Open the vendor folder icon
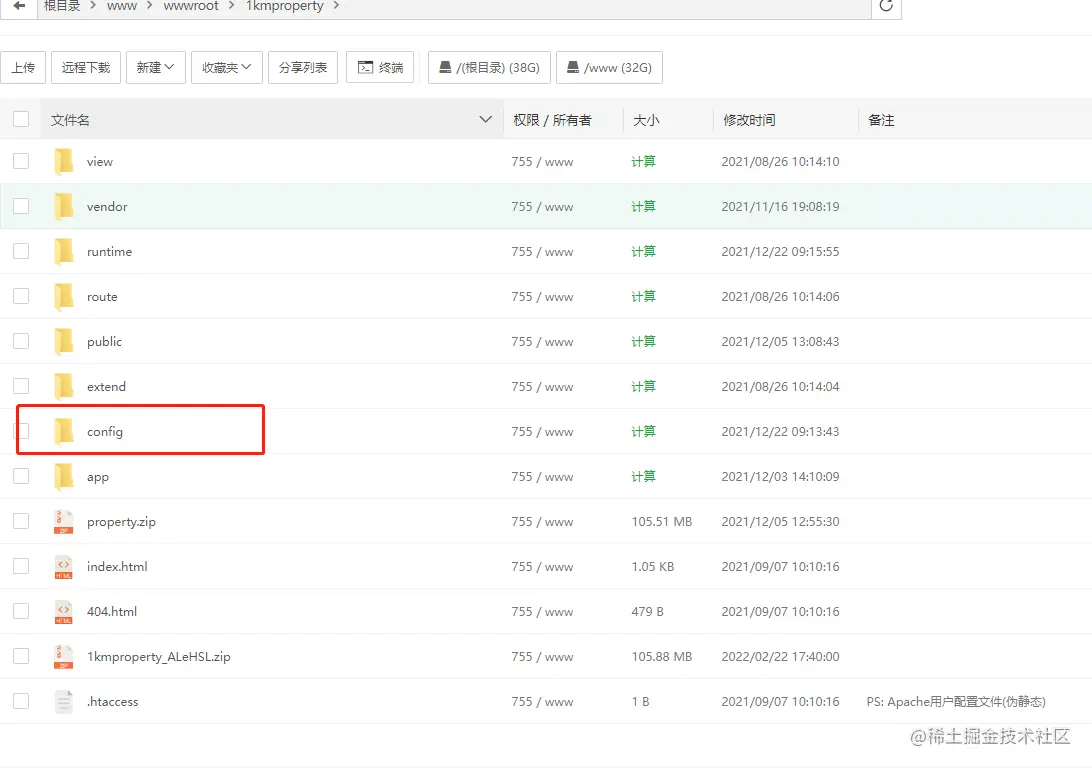 click(x=63, y=207)
